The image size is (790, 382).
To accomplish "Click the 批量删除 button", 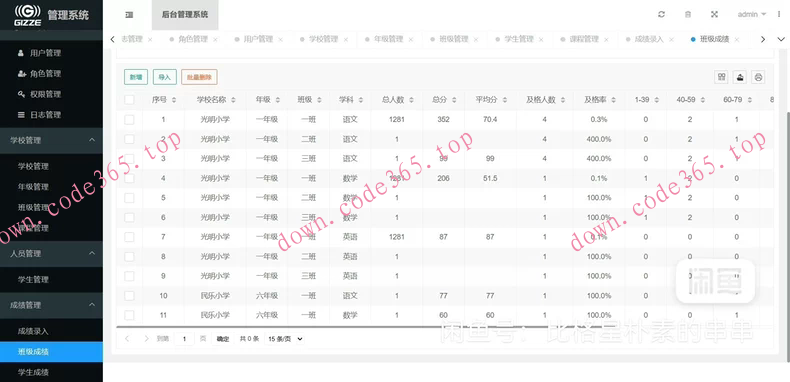I will [200, 77].
